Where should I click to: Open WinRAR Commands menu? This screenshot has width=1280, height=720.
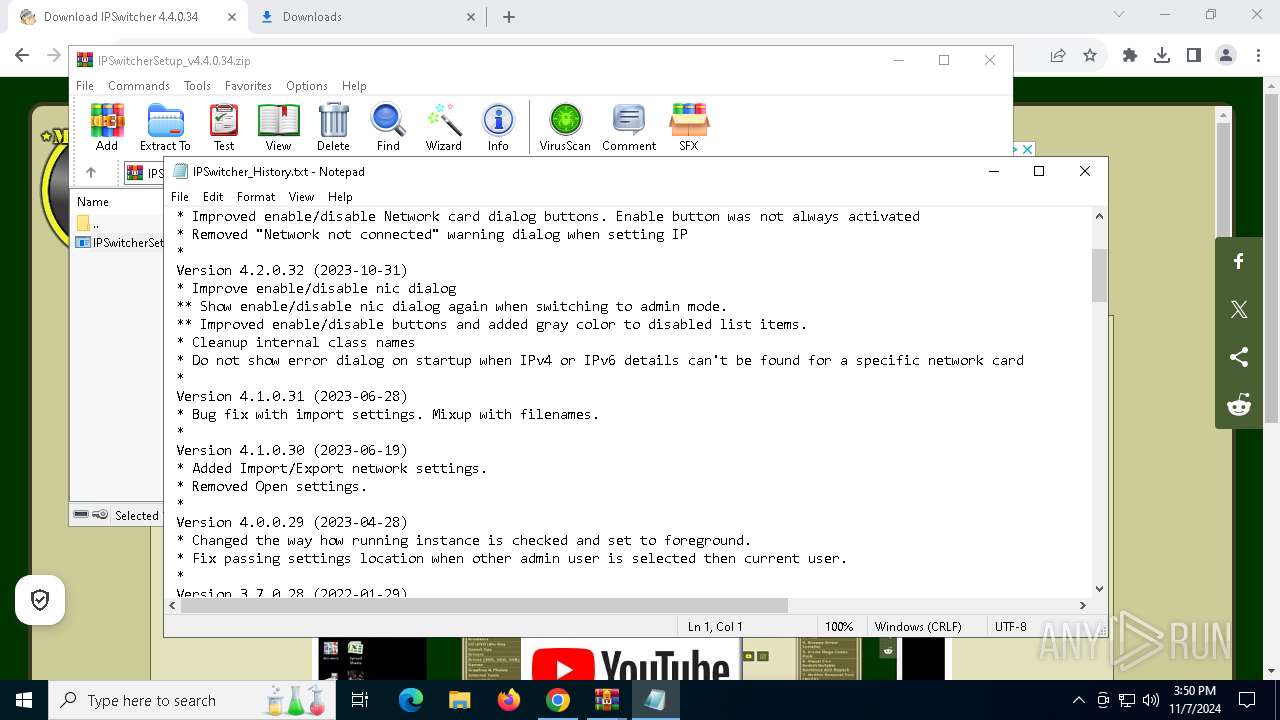pos(139,86)
